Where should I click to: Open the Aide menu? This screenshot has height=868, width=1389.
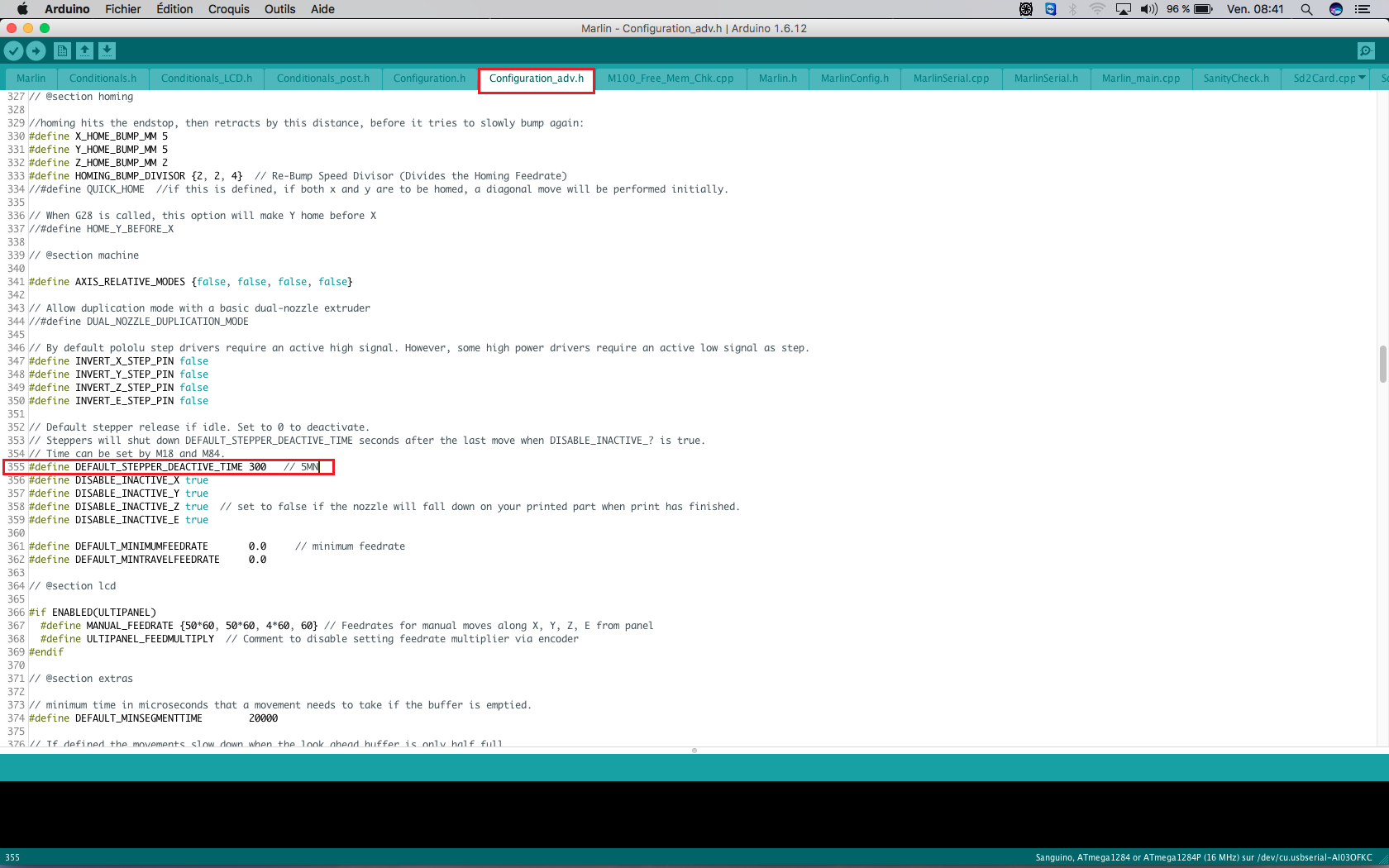click(322, 9)
